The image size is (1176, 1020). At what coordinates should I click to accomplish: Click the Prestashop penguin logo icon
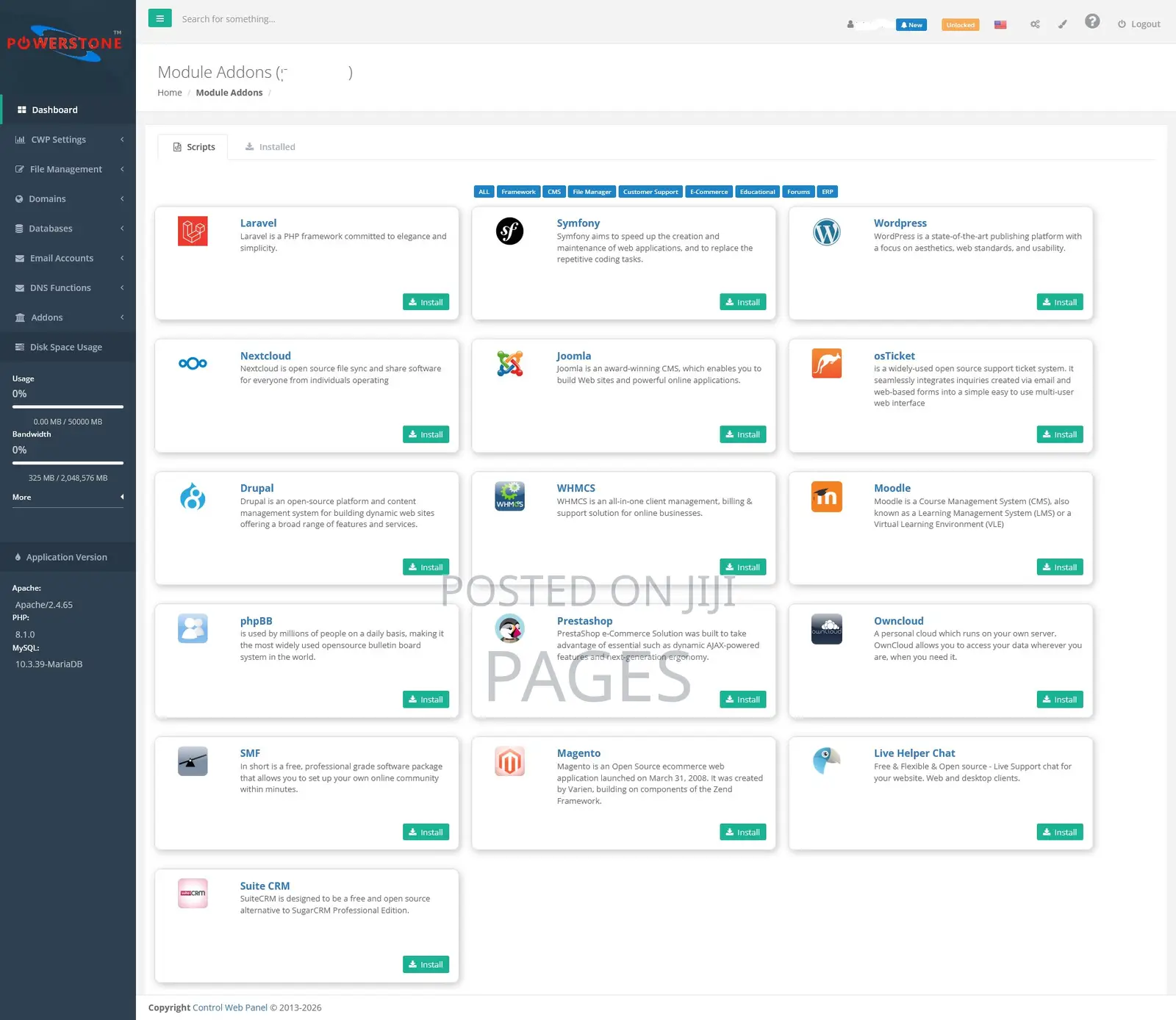point(509,628)
